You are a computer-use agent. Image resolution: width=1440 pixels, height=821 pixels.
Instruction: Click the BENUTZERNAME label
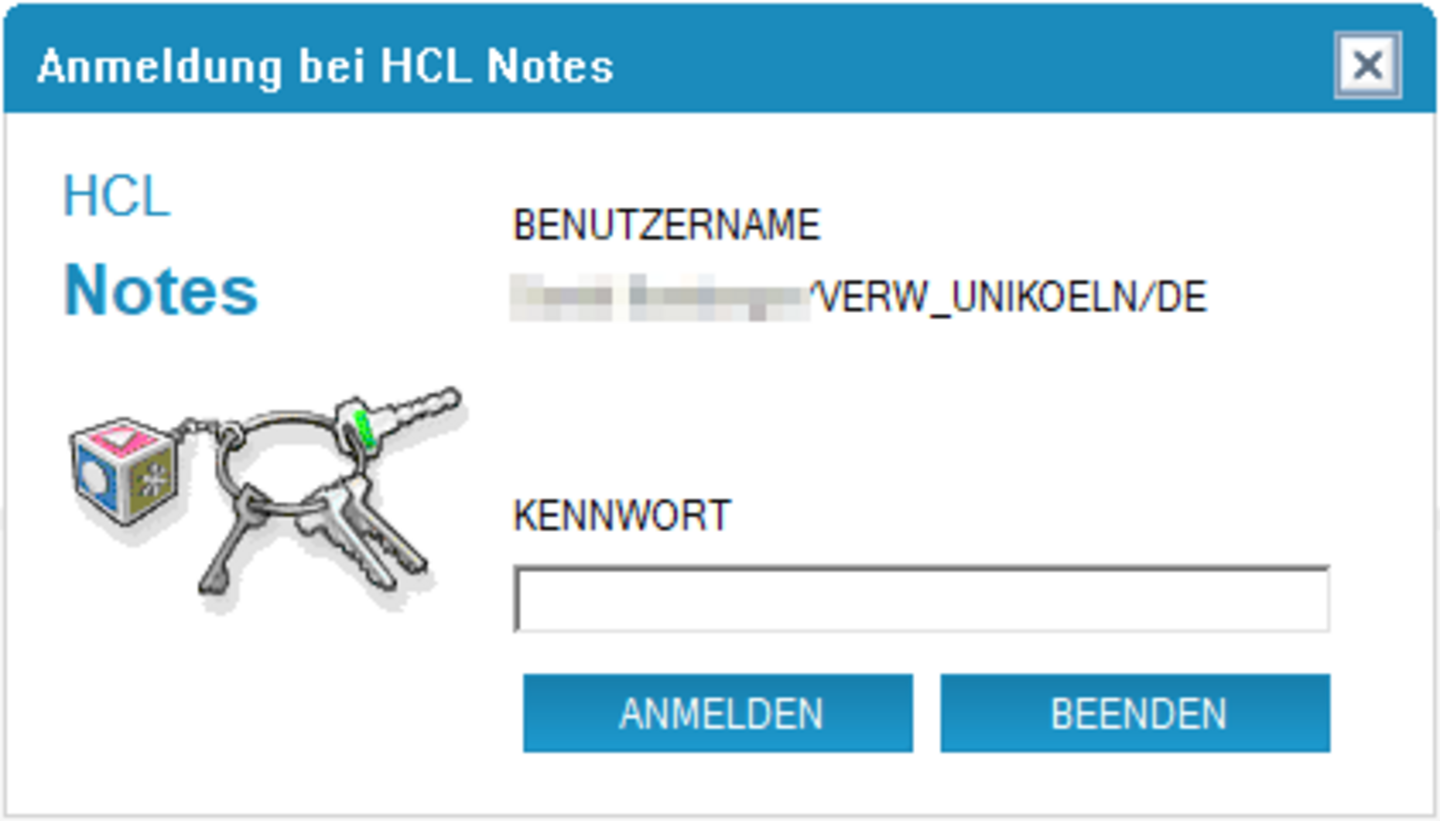click(666, 225)
